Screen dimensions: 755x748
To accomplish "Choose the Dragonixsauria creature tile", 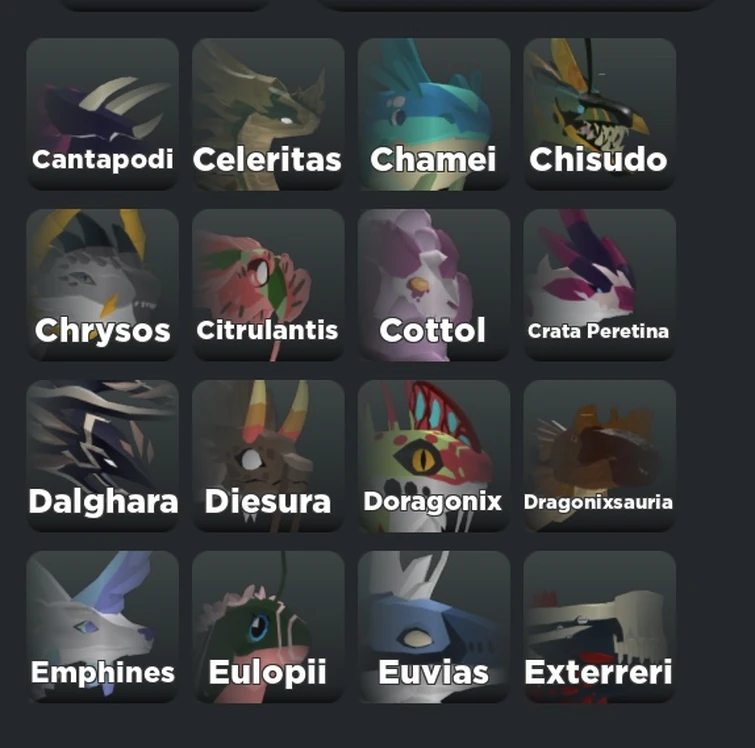I will (x=599, y=456).
